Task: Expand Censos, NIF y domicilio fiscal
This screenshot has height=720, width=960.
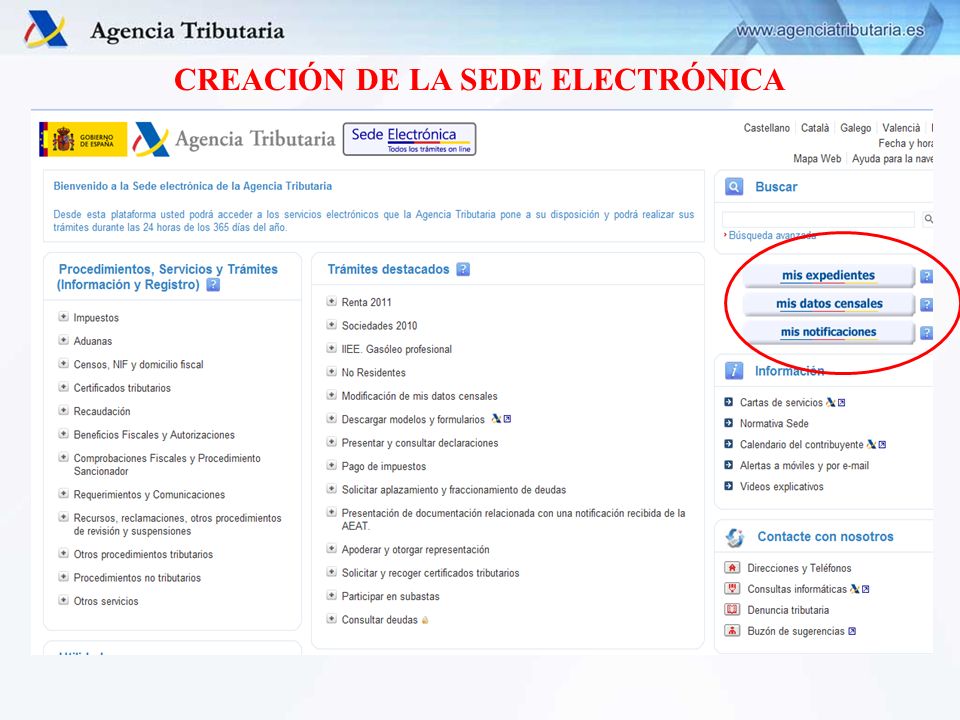Action: (63, 364)
